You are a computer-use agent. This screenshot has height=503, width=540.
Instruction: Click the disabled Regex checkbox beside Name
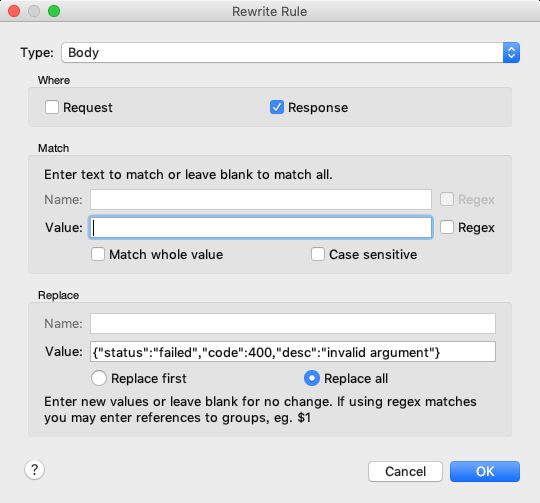coord(447,199)
